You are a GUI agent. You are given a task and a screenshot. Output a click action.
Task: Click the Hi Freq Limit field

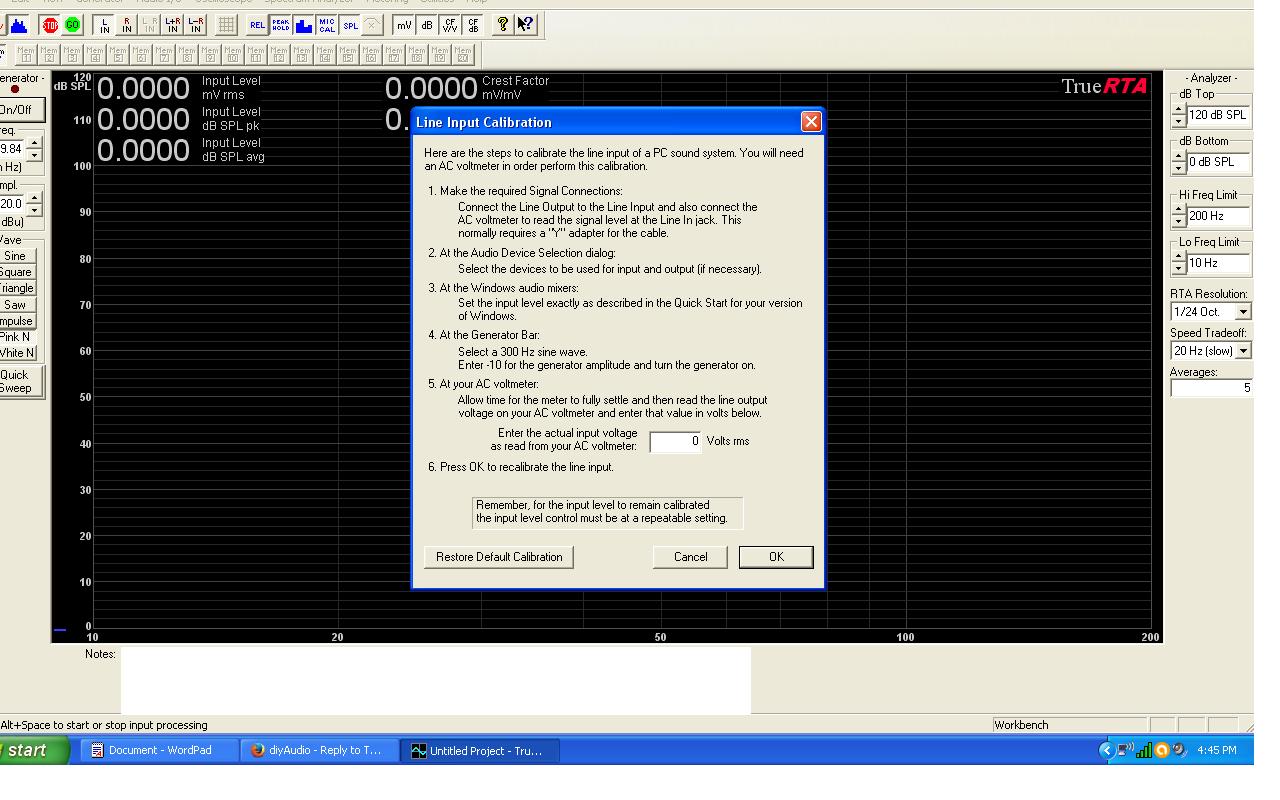point(1218,216)
